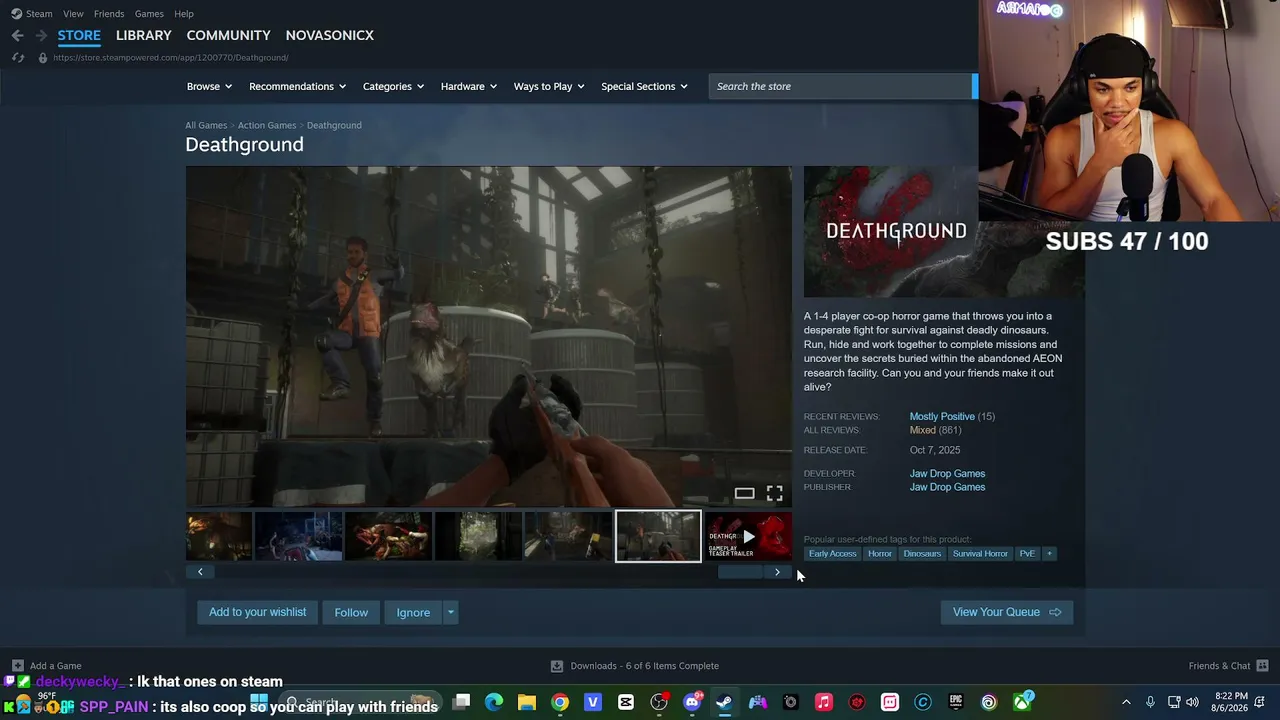This screenshot has width=1280, height=720.
Task: Go back with the Steam back arrow
Action: [17, 35]
